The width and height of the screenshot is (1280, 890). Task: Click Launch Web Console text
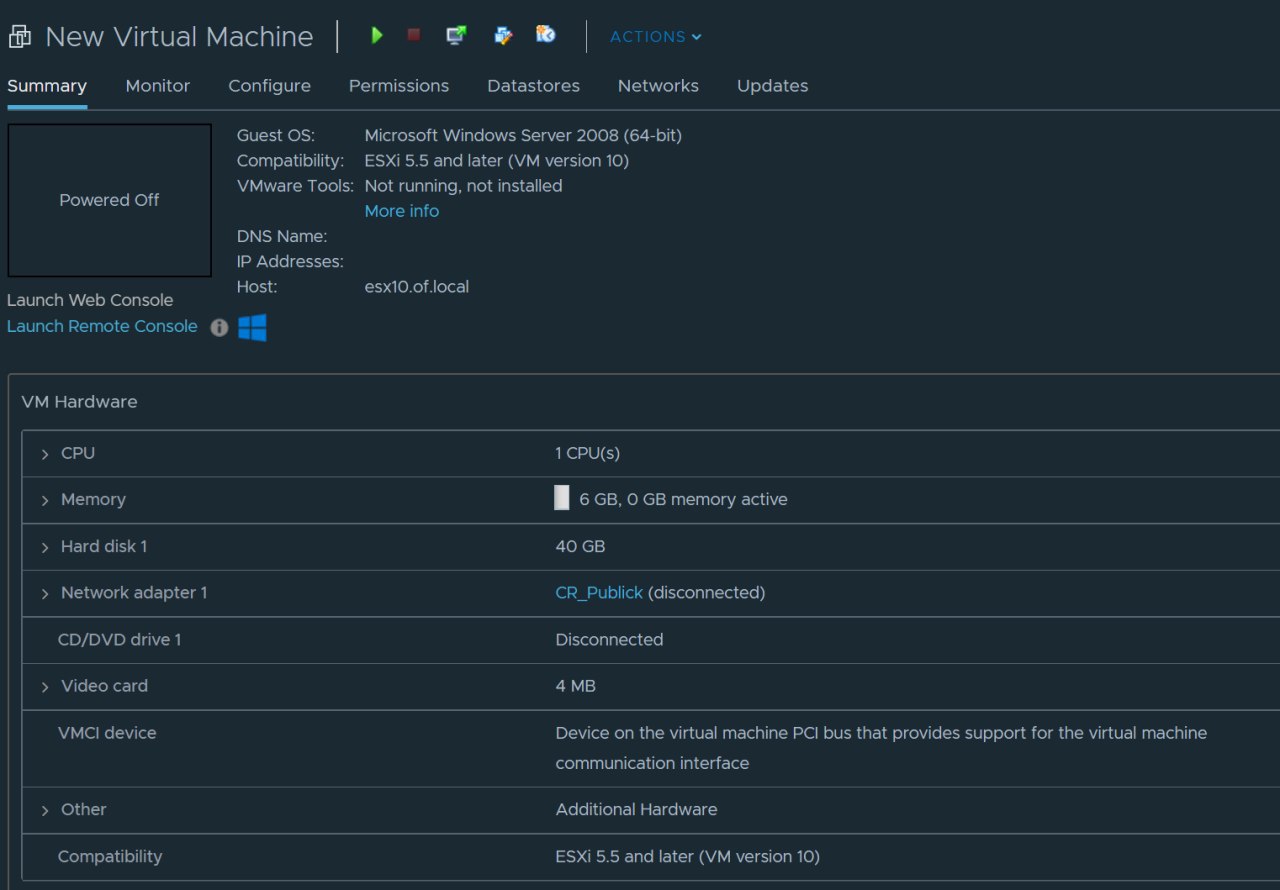pyautogui.click(x=90, y=300)
